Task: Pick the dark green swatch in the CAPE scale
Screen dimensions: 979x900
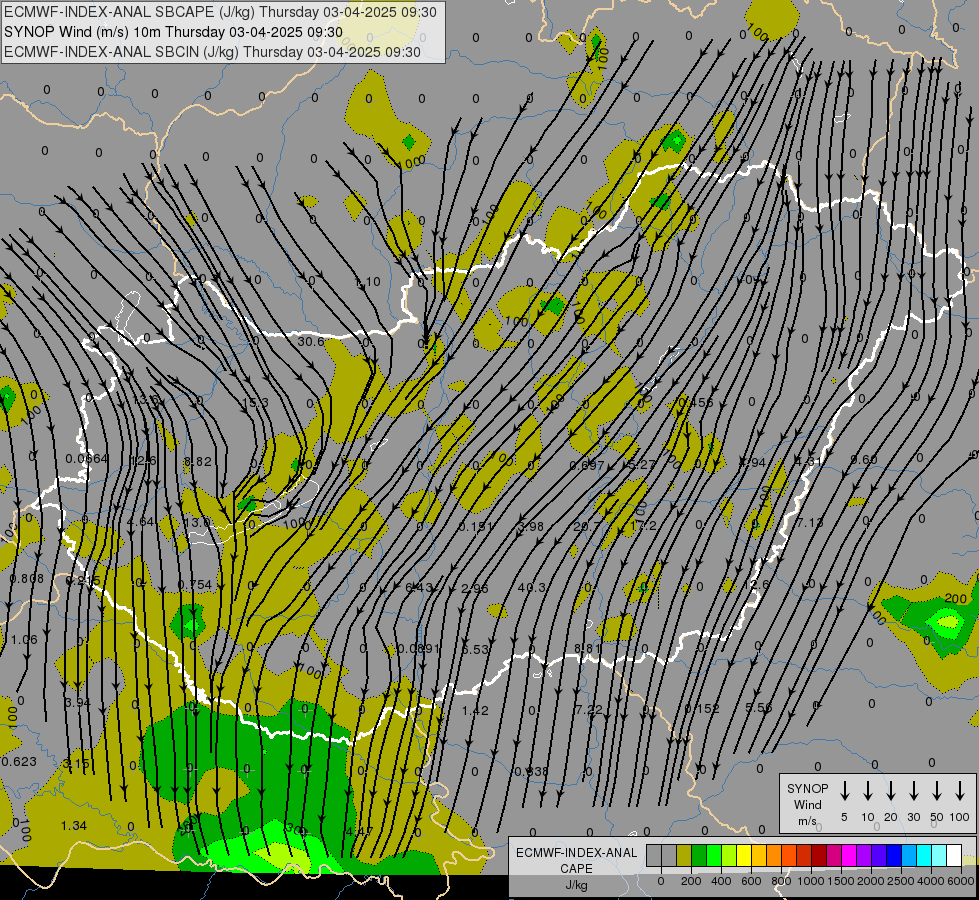Action: [x=699, y=855]
